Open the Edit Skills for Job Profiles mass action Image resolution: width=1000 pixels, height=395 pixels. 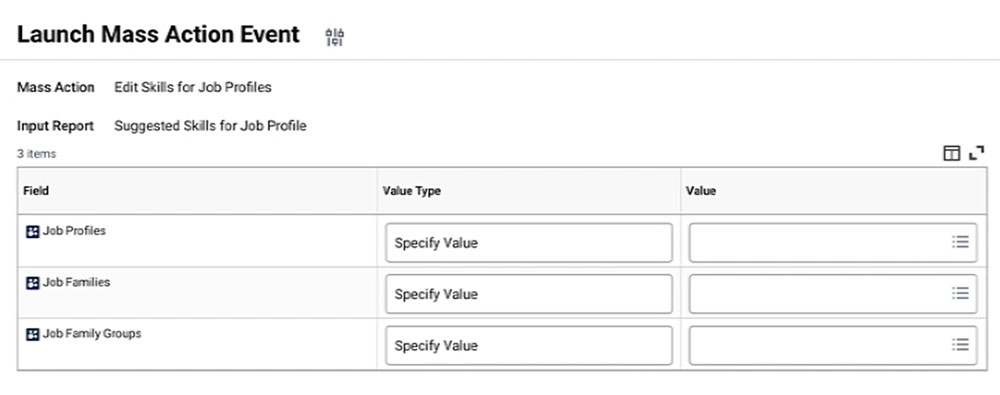(193, 87)
